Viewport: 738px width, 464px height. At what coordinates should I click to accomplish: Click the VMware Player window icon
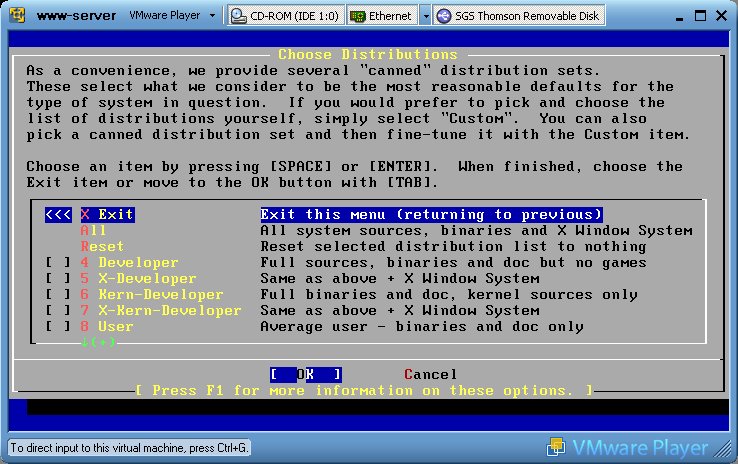click(x=17, y=15)
